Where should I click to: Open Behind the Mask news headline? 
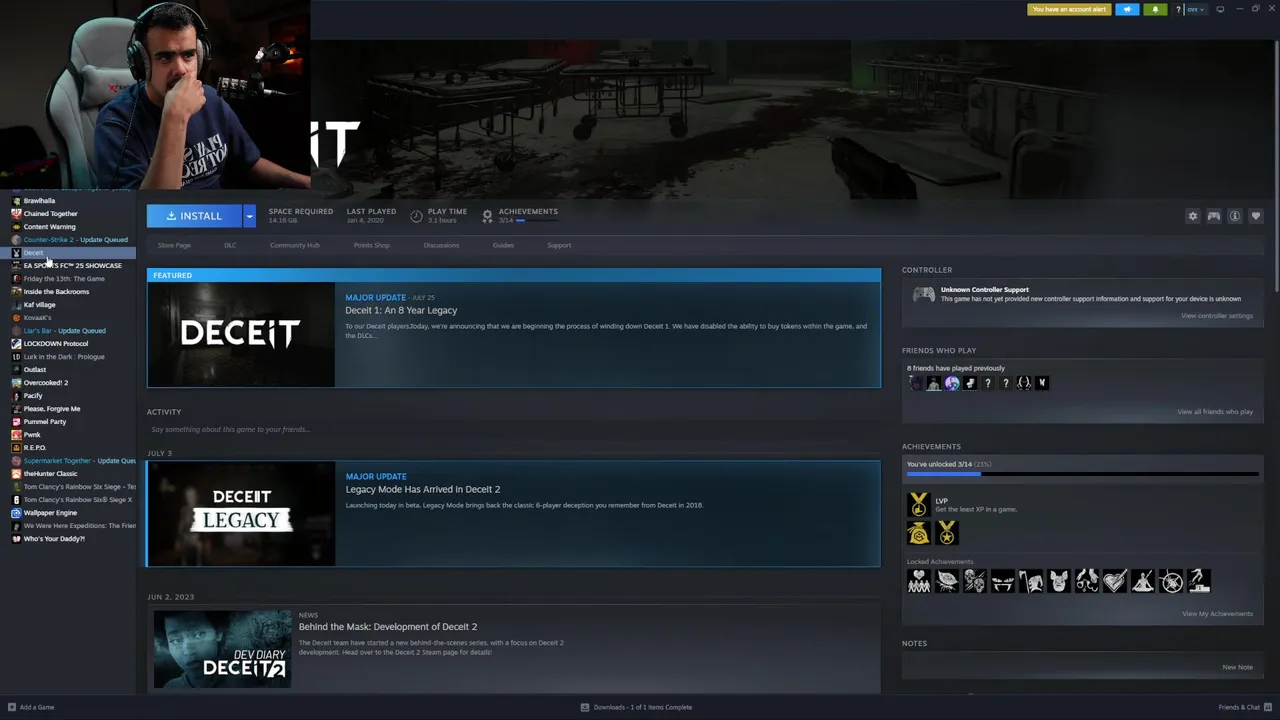coord(388,627)
